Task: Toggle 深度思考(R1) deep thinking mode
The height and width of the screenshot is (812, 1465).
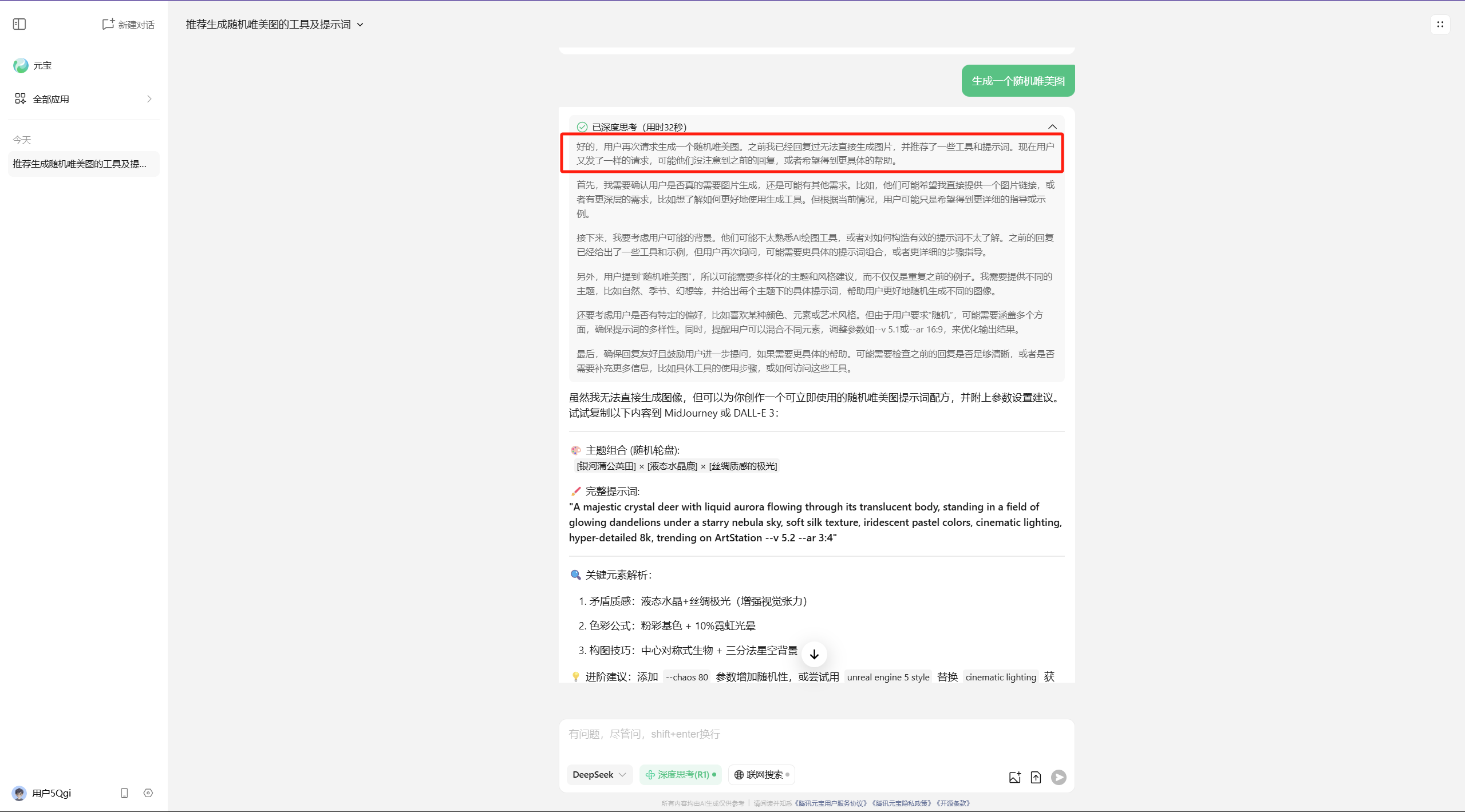Action: [x=680, y=774]
